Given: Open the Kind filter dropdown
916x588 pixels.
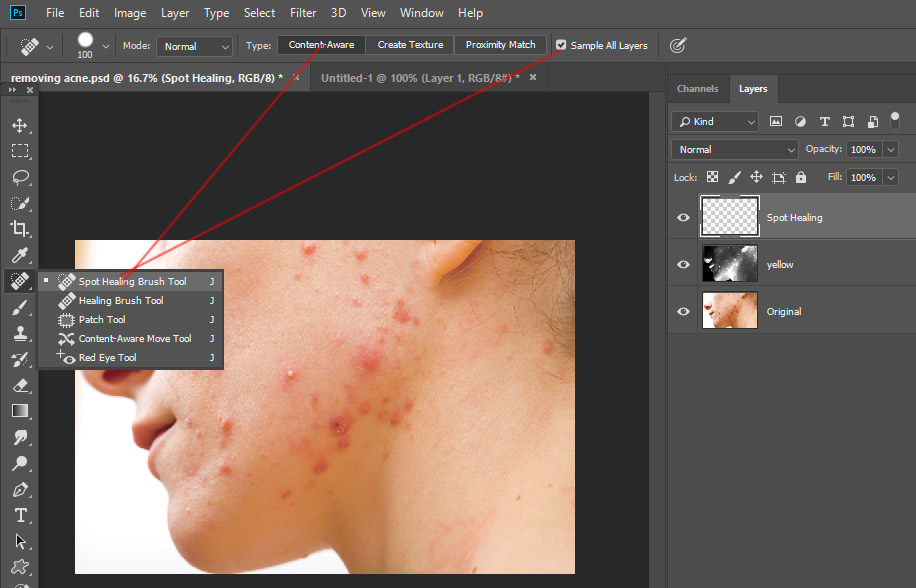Looking at the screenshot, I should click(x=714, y=121).
